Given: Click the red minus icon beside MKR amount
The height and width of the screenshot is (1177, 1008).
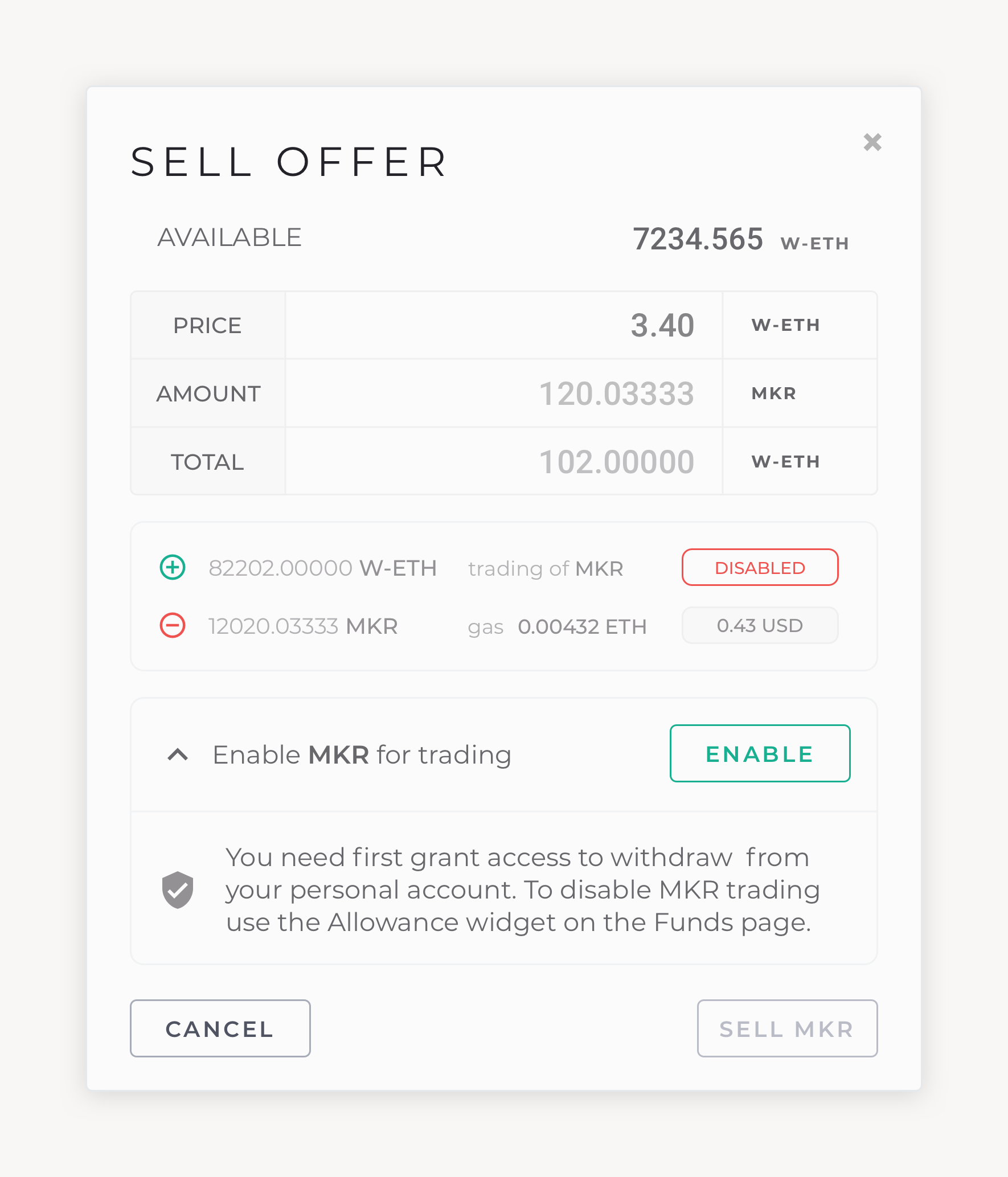Looking at the screenshot, I should point(172,625).
